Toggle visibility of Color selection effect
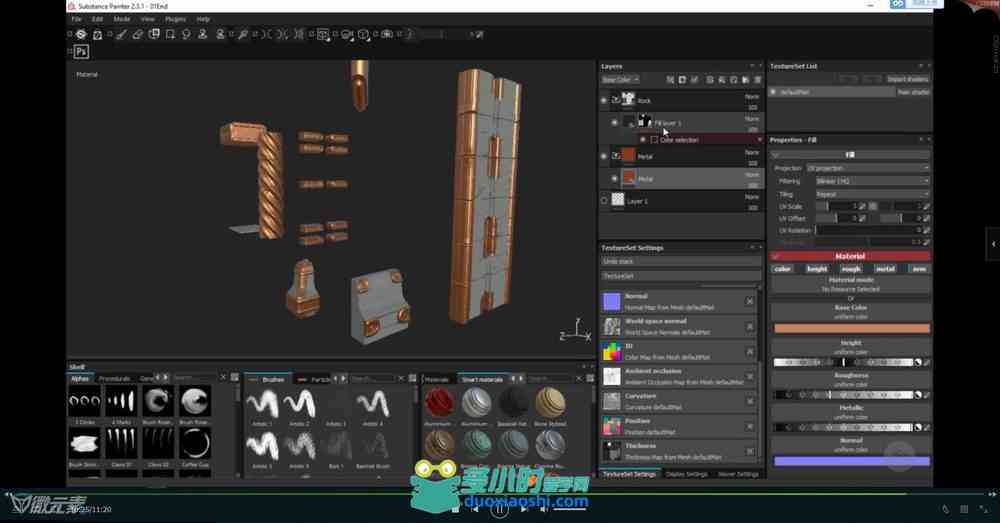The image size is (1000, 523). [643, 140]
